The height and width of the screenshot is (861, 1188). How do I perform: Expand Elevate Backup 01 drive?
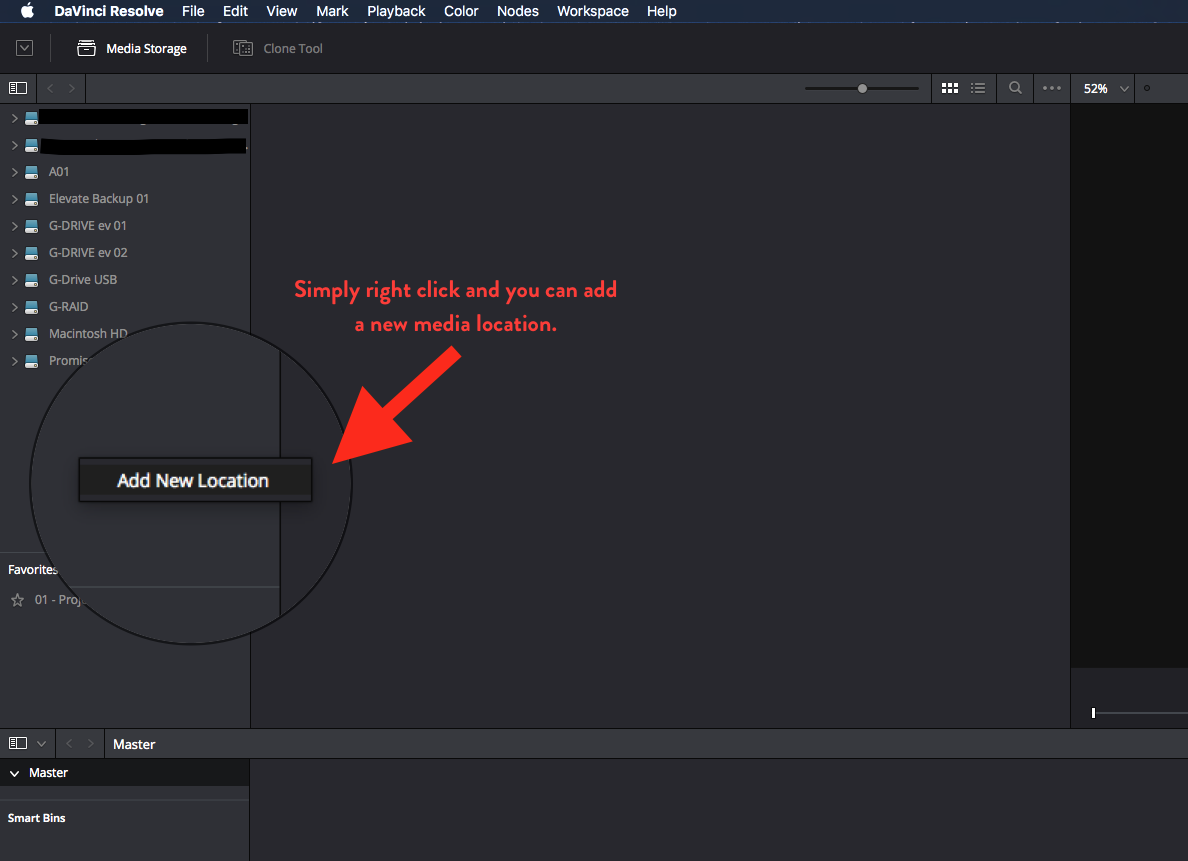[x=14, y=199]
